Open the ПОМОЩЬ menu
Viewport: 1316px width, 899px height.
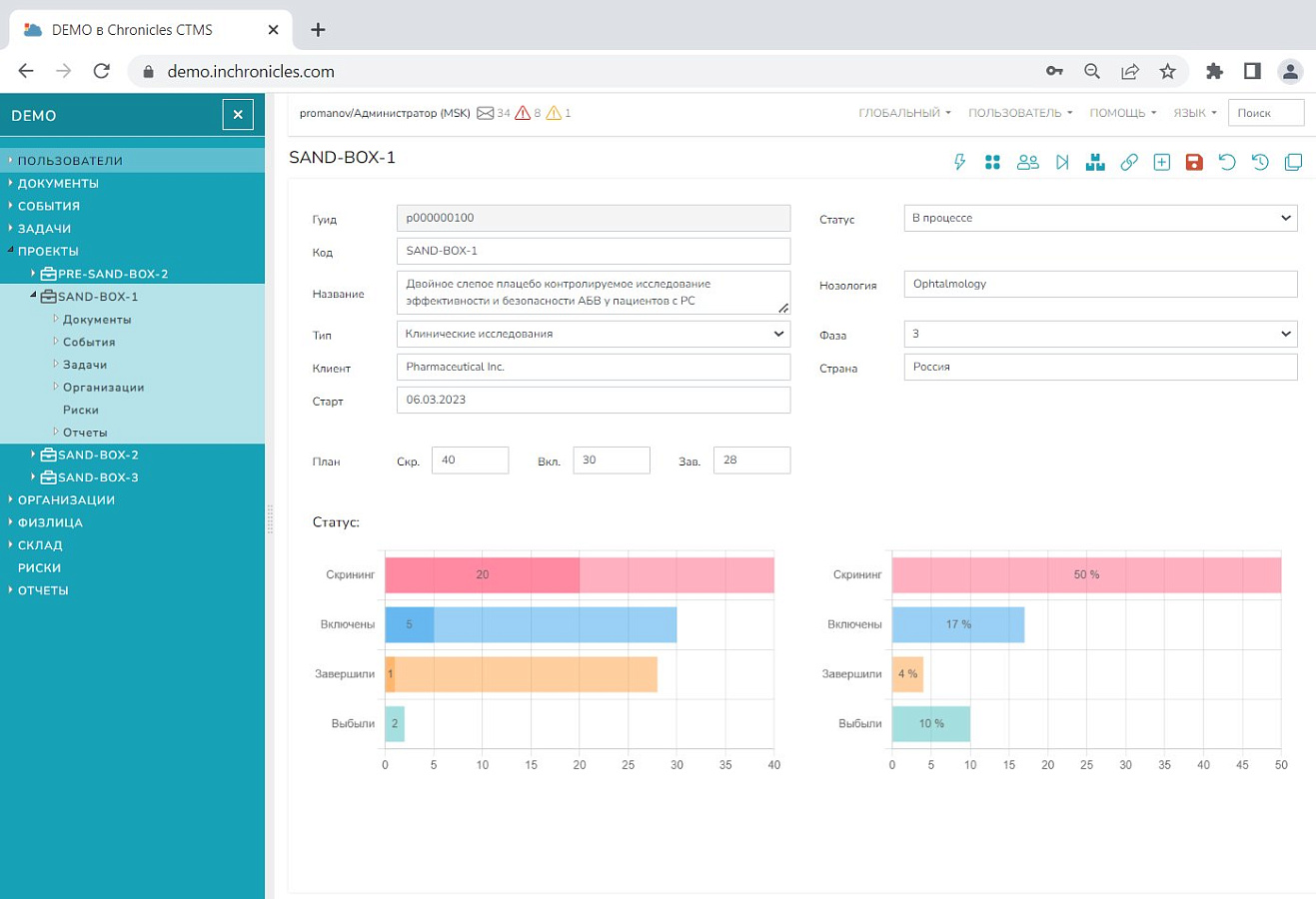tap(1122, 113)
